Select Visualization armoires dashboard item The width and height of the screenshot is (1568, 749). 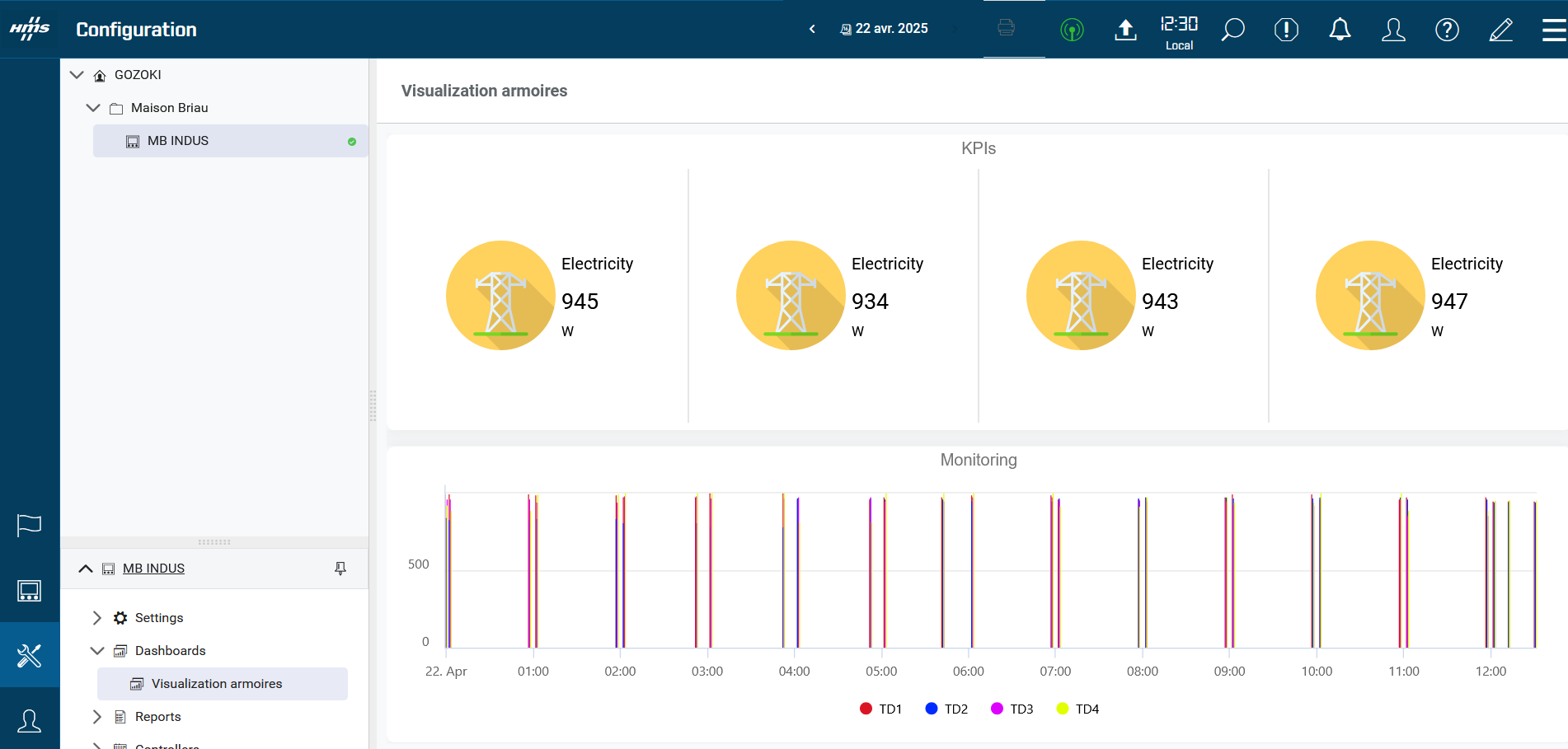pos(217,684)
